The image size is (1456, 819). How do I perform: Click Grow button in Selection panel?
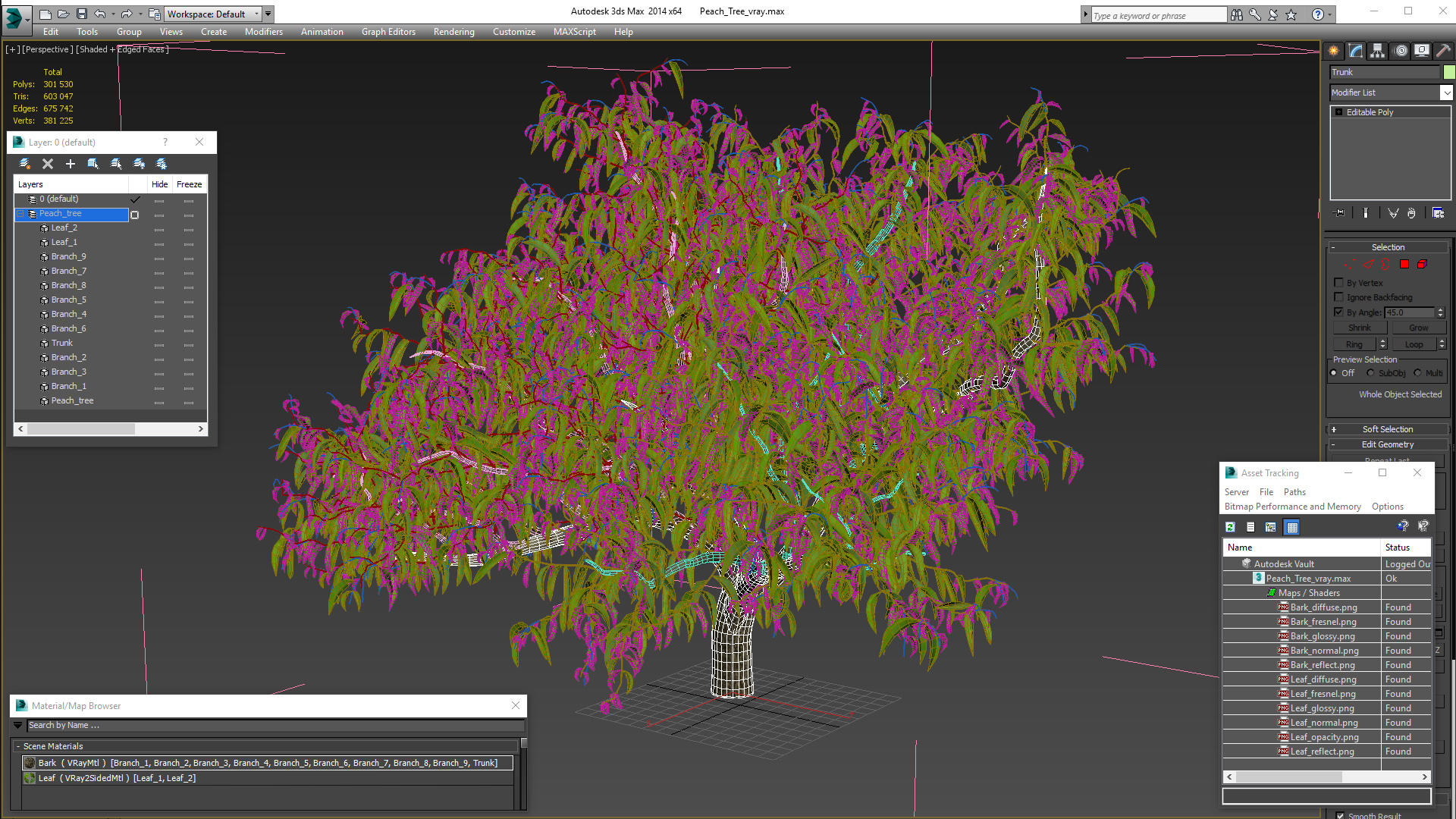tap(1418, 327)
